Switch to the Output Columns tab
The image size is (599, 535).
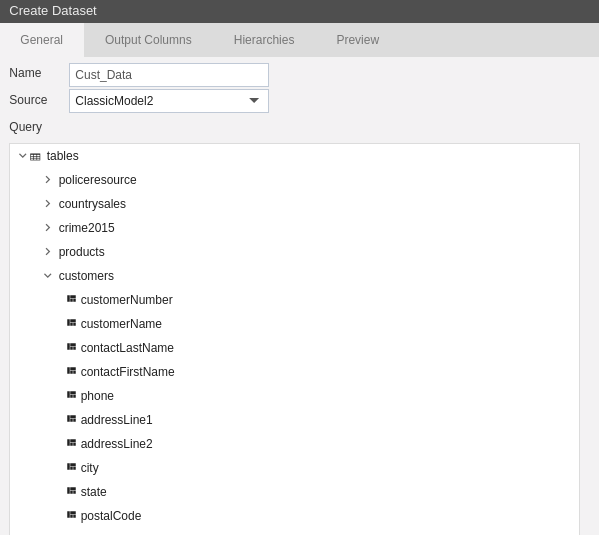[148, 40]
